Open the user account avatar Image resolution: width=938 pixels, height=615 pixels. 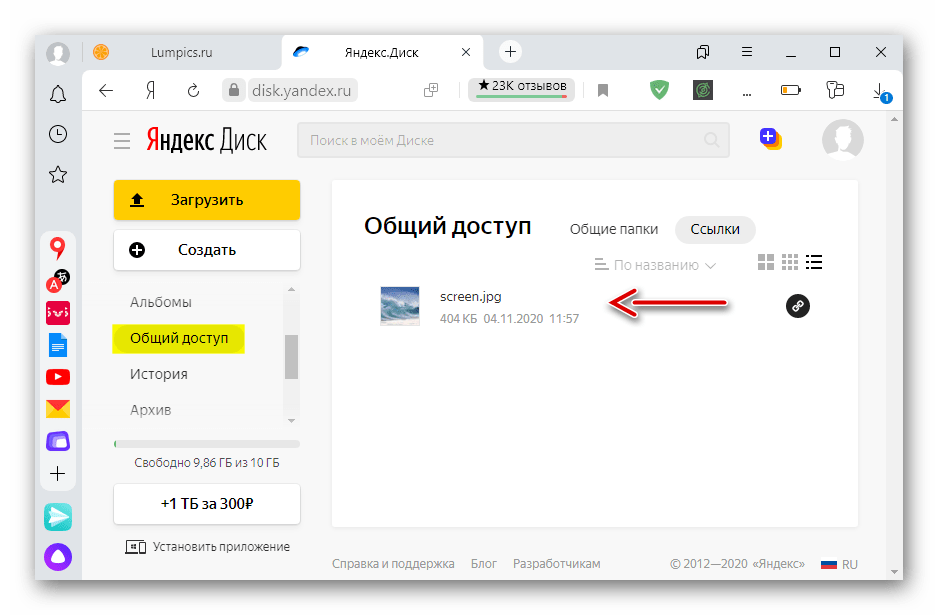(842, 140)
